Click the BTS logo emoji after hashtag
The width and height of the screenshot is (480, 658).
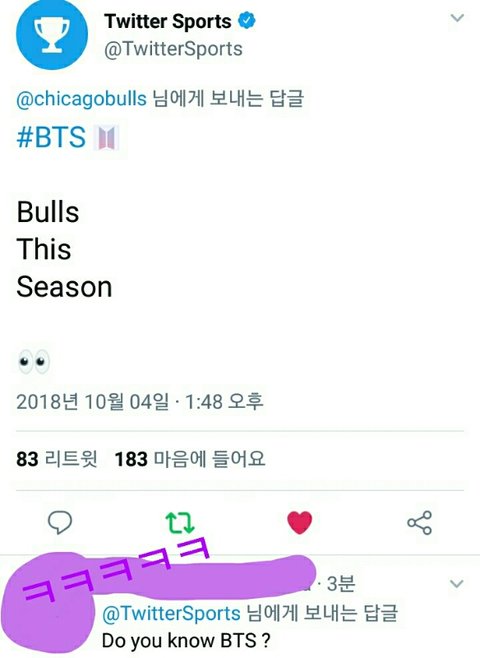pyautogui.click(x=107, y=137)
